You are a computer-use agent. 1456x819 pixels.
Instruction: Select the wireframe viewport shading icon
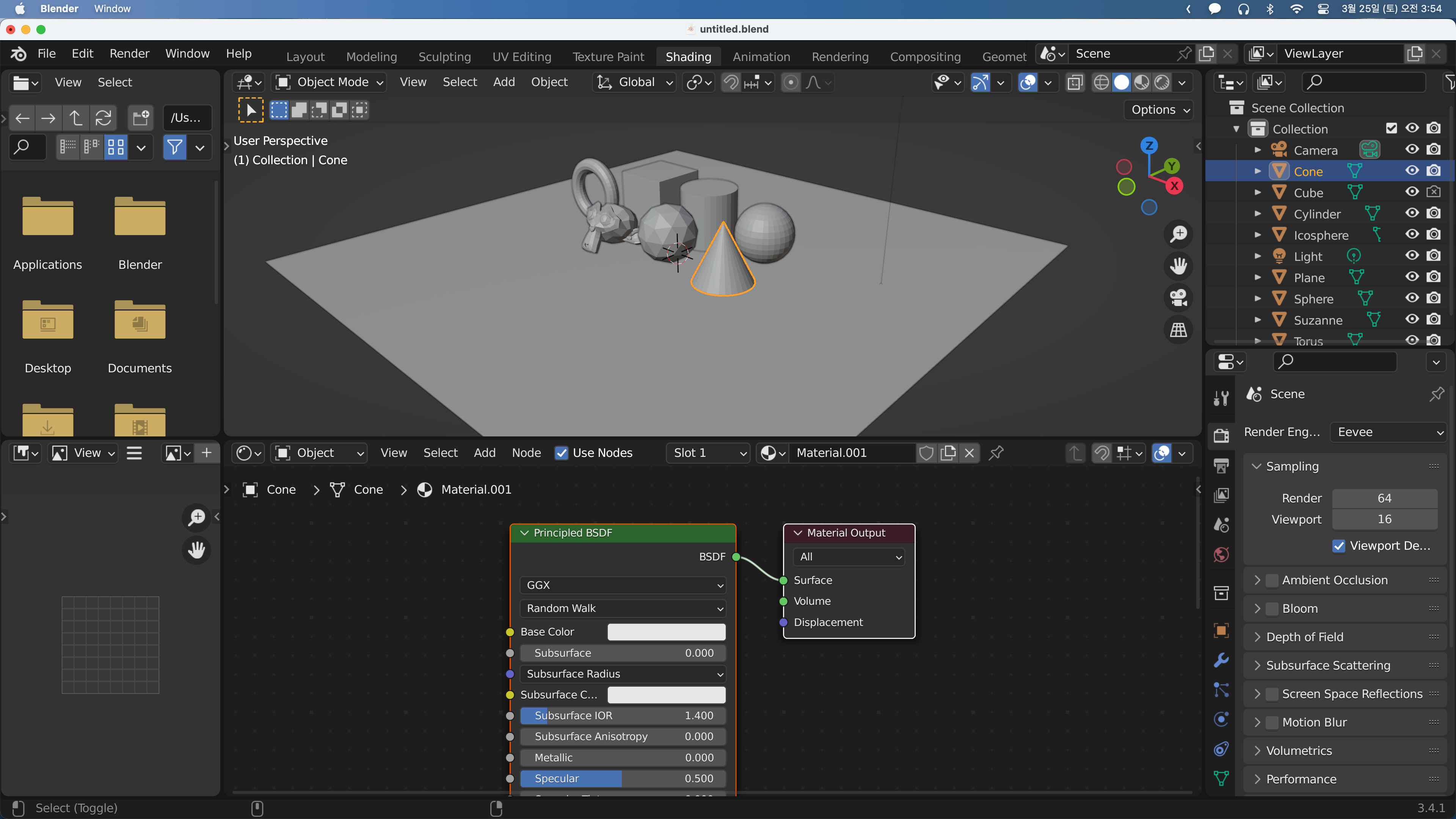[1101, 83]
